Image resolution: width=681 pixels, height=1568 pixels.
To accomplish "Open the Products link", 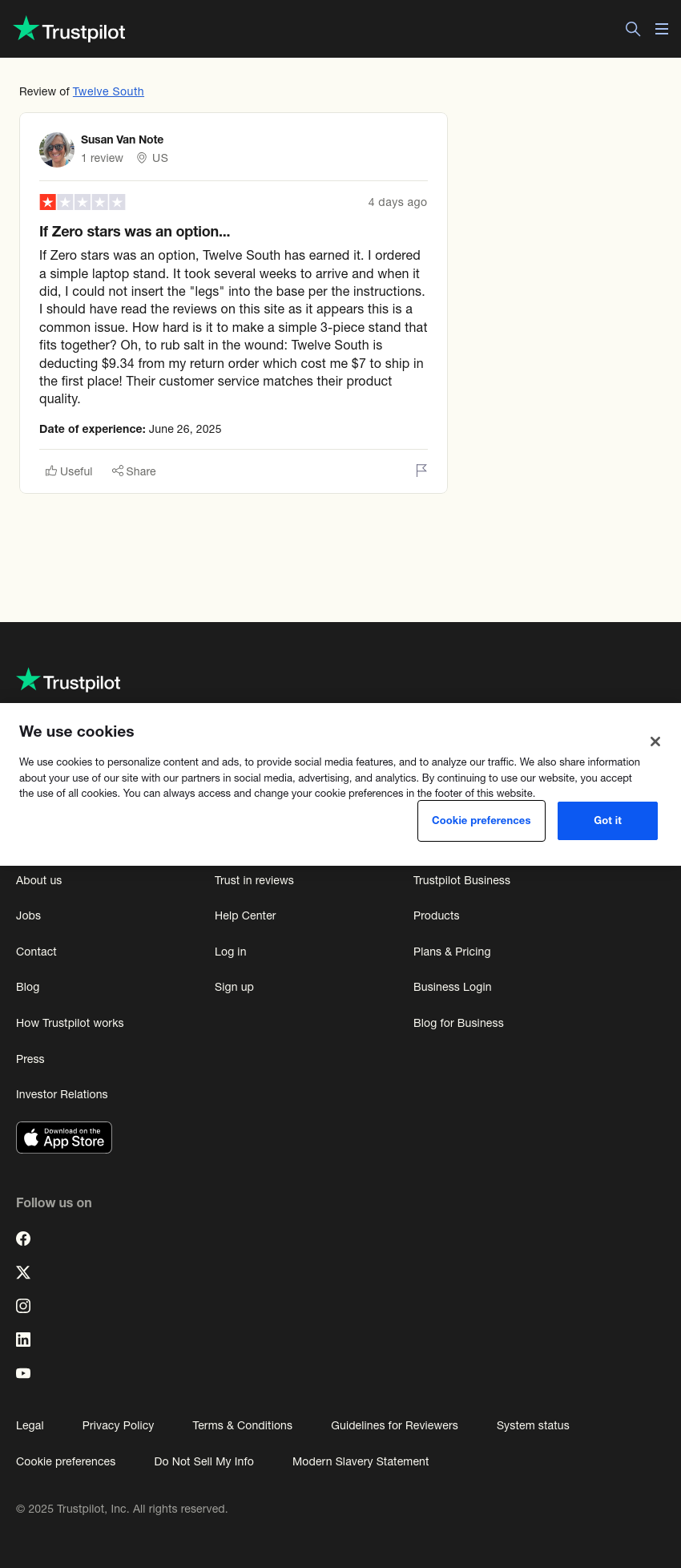I will [x=436, y=915].
